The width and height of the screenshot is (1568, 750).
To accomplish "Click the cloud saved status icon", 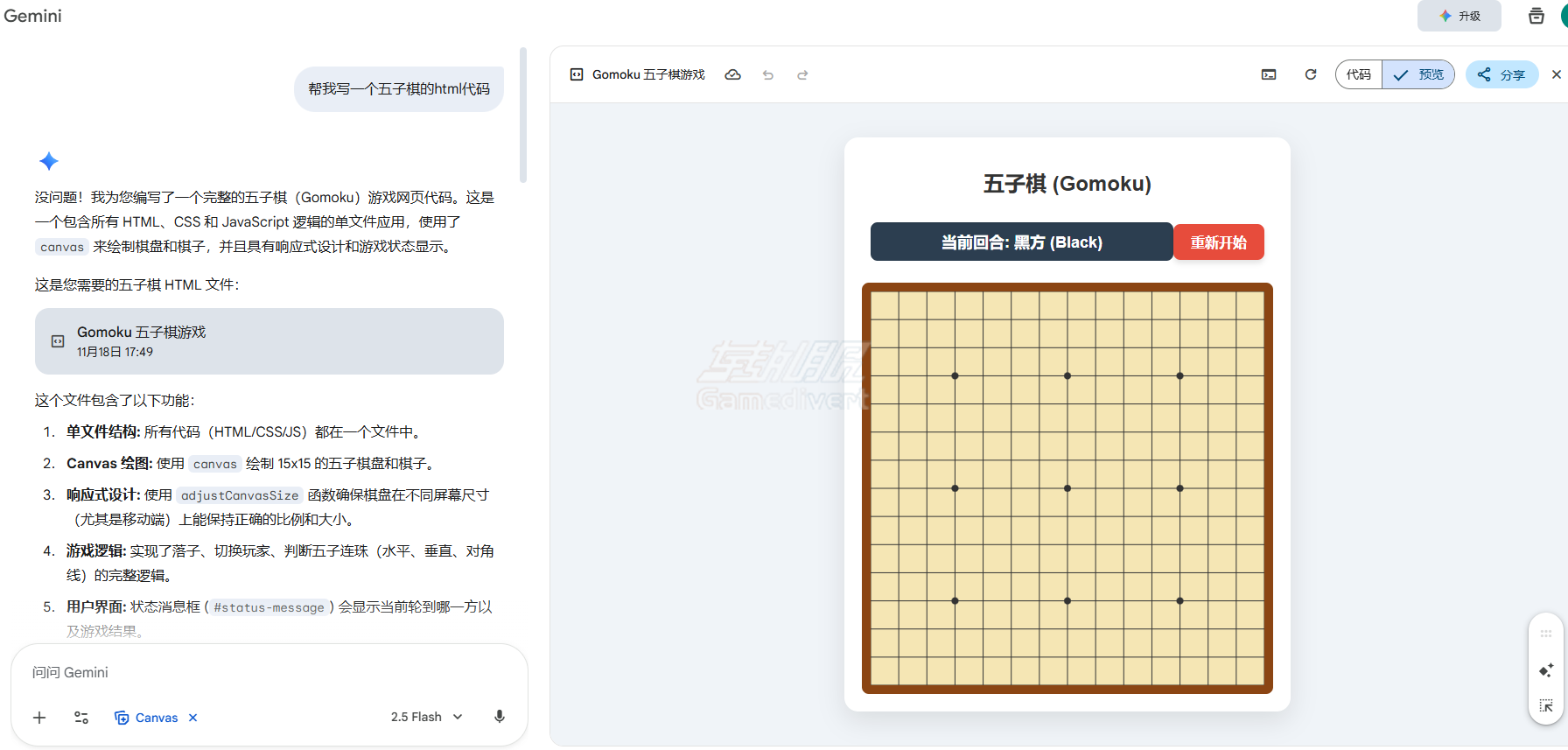I will tap(733, 74).
